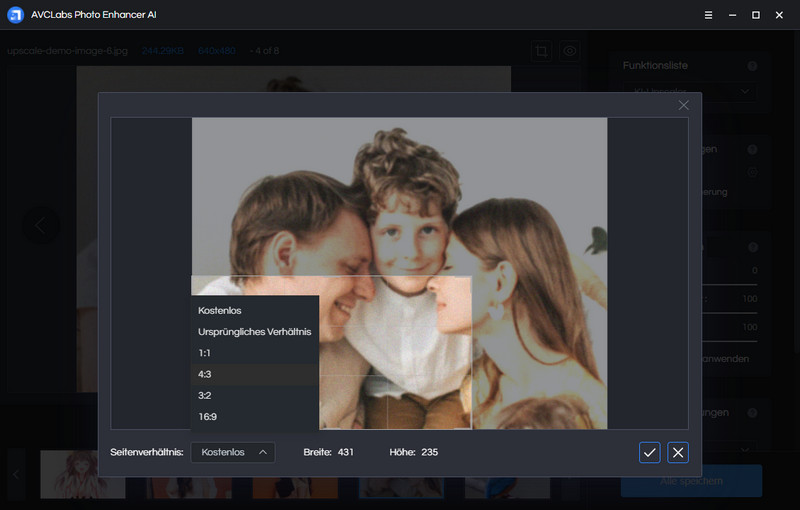This screenshot has width=800, height=510.
Task: Choose the 3:2 aspect ratio
Action: click(x=255, y=395)
